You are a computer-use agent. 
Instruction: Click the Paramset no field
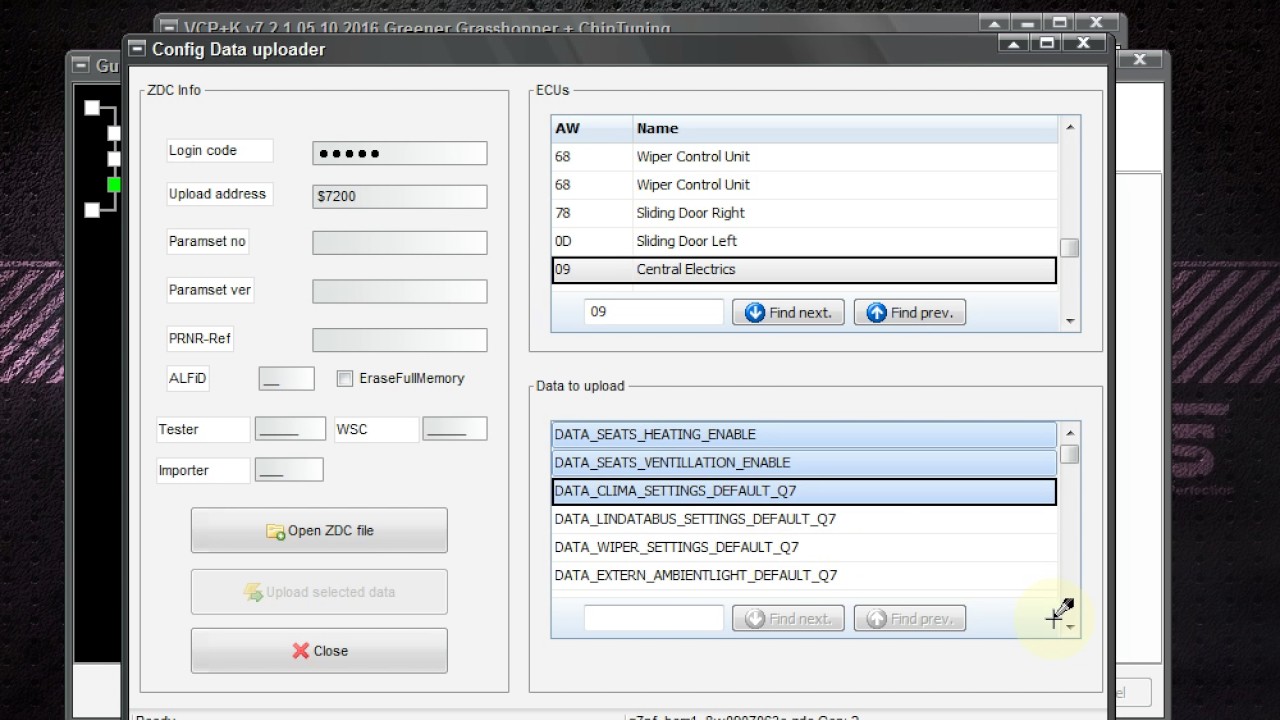click(400, 242)
